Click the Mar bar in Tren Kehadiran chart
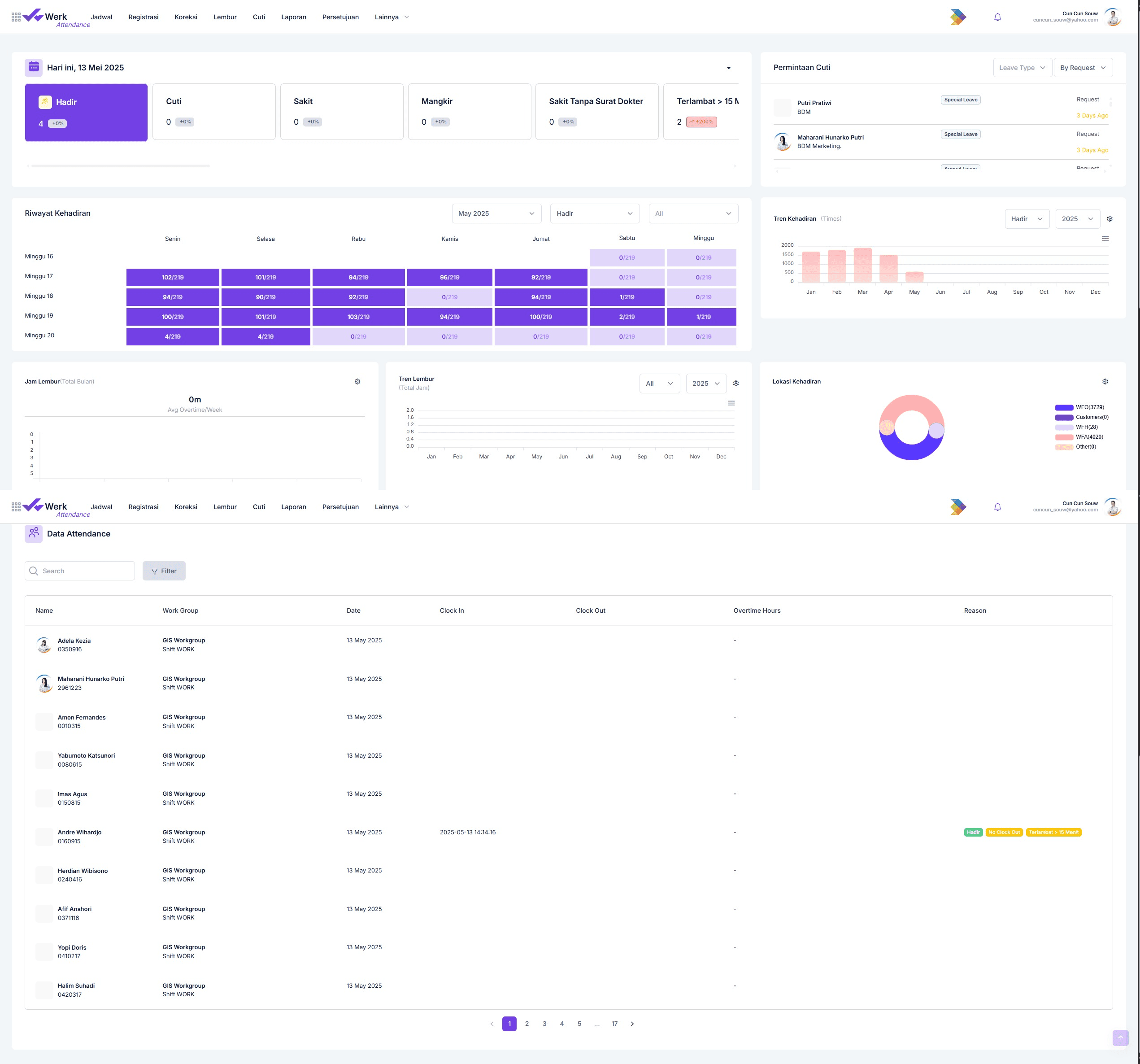This screenshot has width=1140, height=1064. 862,265
